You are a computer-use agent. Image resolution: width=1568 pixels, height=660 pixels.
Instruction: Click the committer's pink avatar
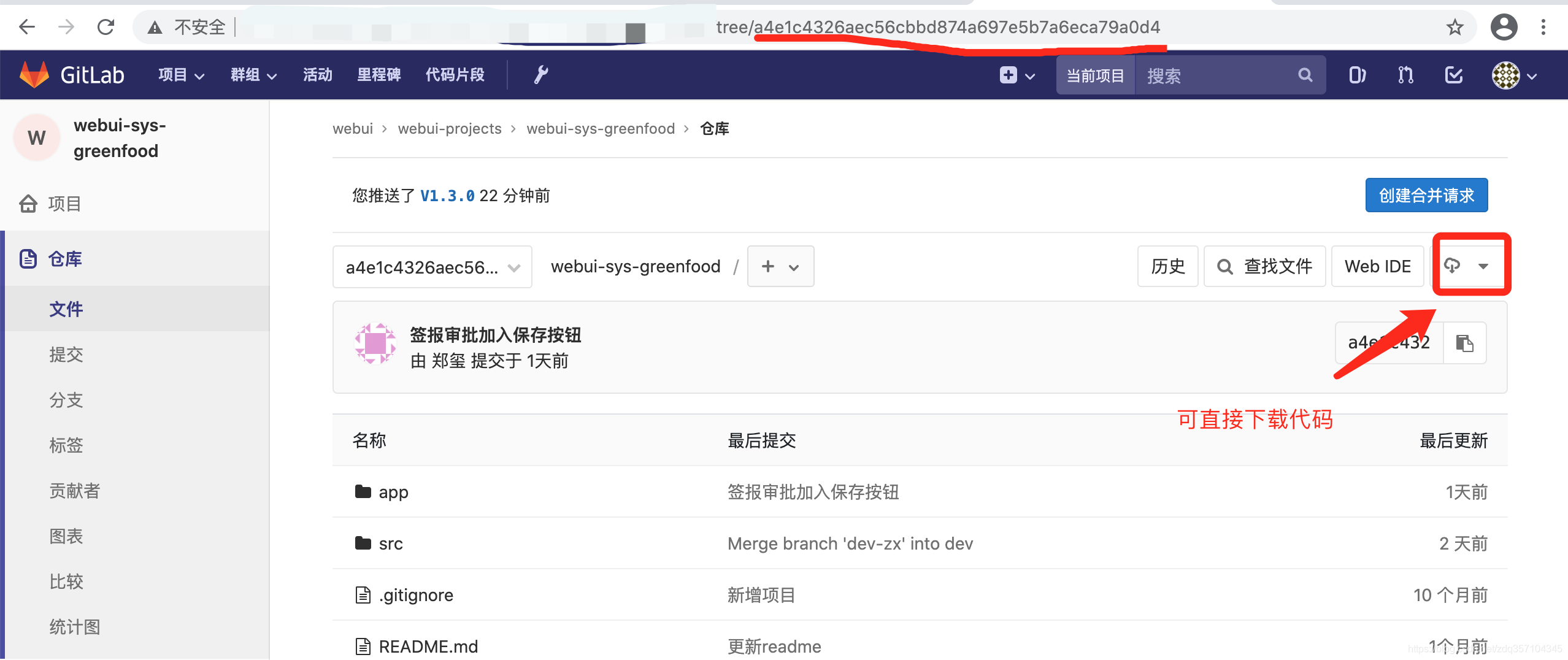pyautogui.click(x=375, y=343)
